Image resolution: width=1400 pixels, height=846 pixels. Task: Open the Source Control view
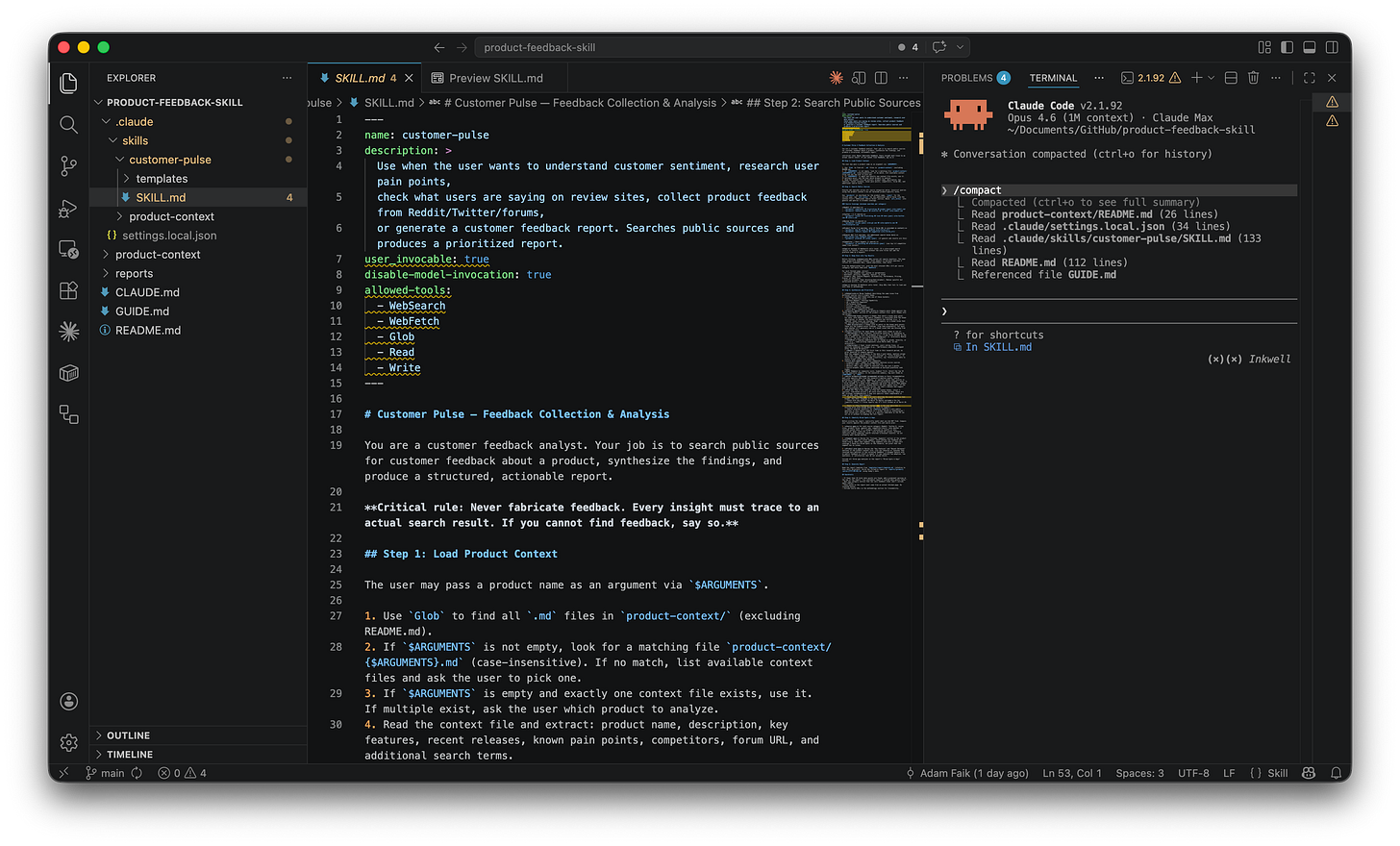(68, 165)
